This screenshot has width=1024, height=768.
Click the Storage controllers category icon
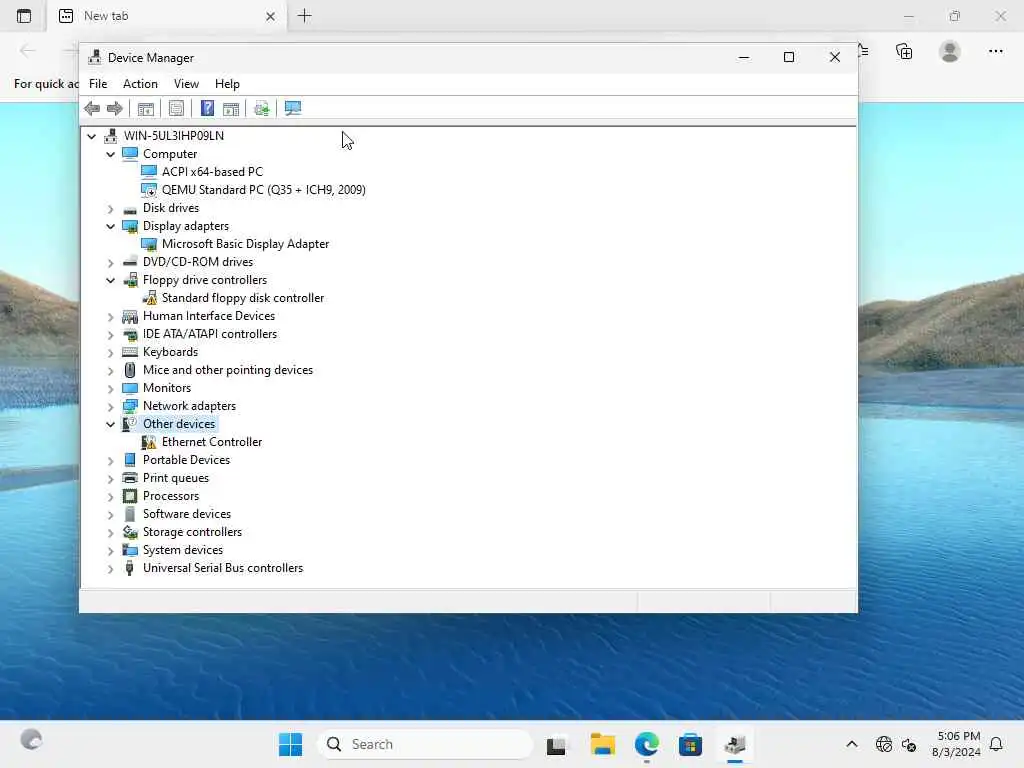click(130, 532)
